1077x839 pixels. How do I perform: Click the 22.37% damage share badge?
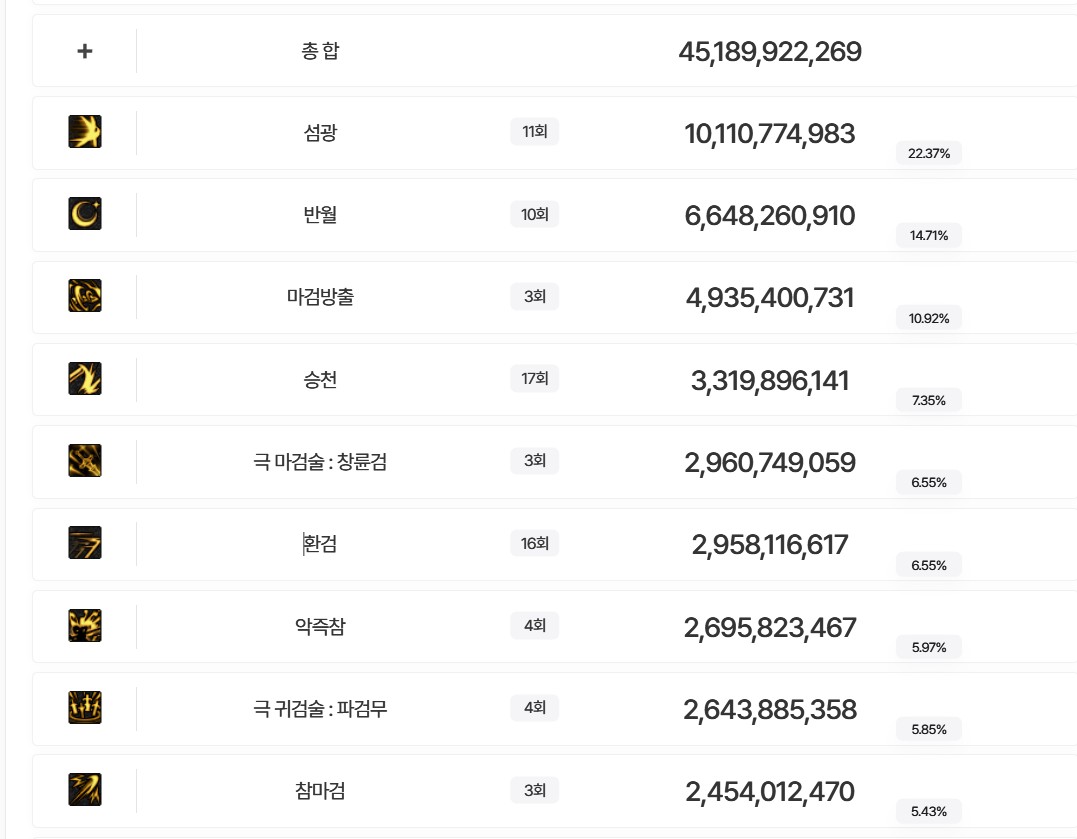928,153
